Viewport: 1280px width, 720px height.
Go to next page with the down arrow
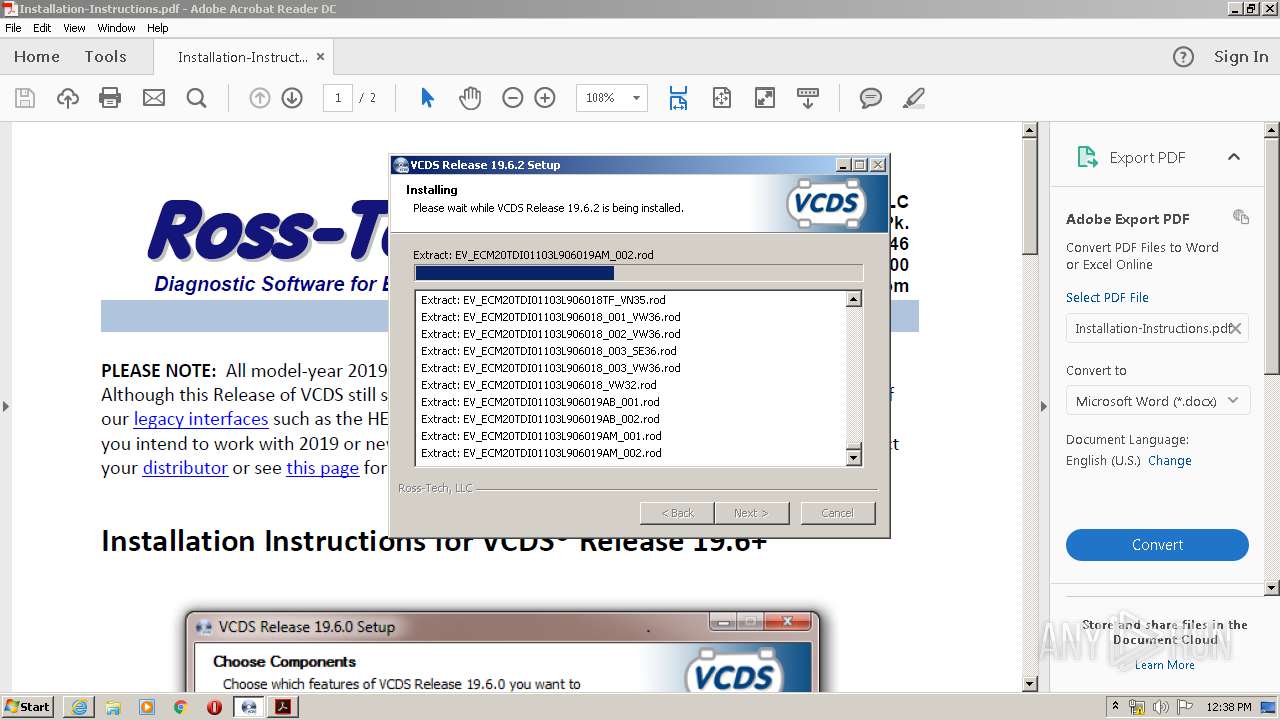click(292, 98)
